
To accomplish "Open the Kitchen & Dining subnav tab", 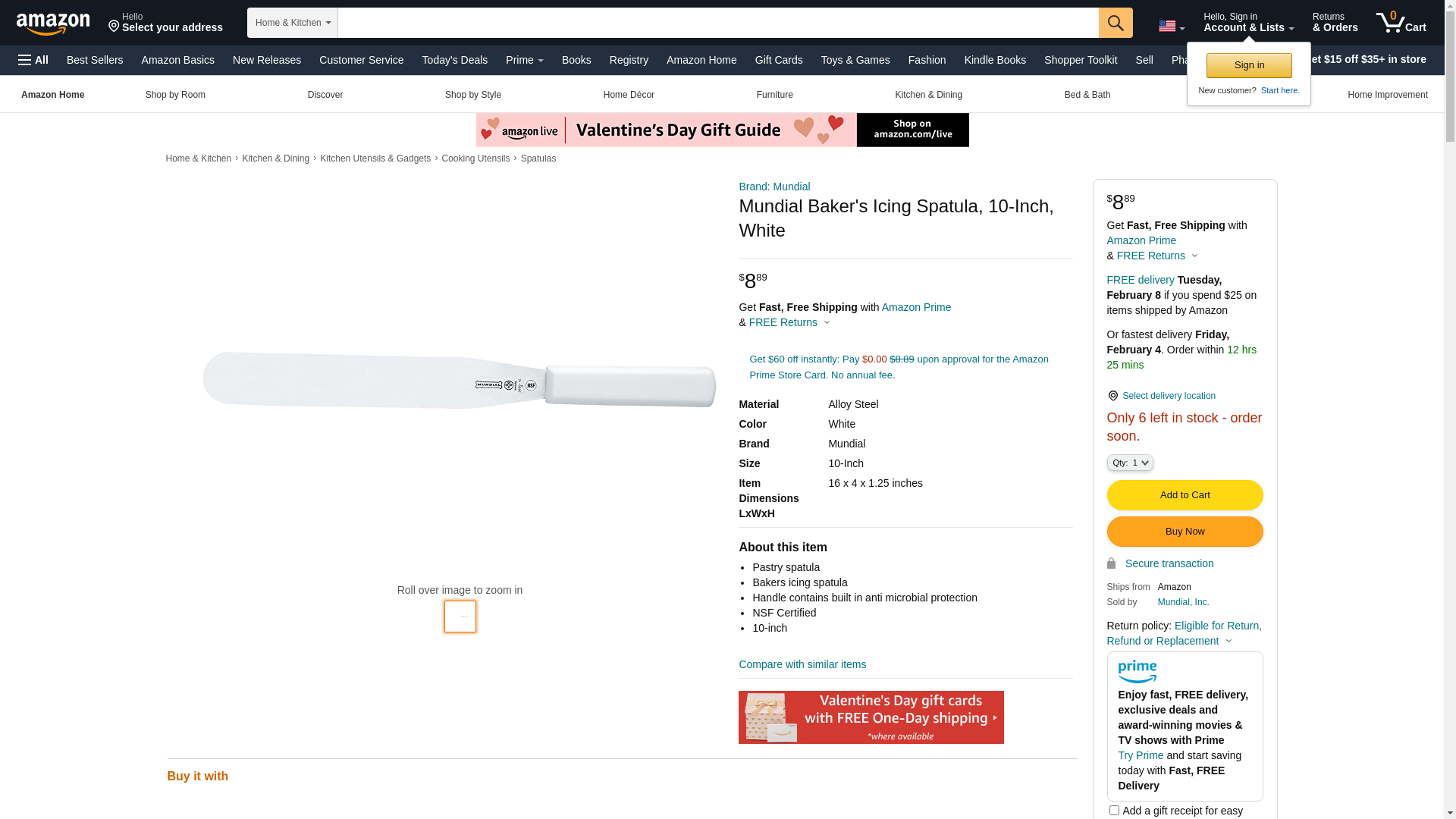I will [928, 95].
